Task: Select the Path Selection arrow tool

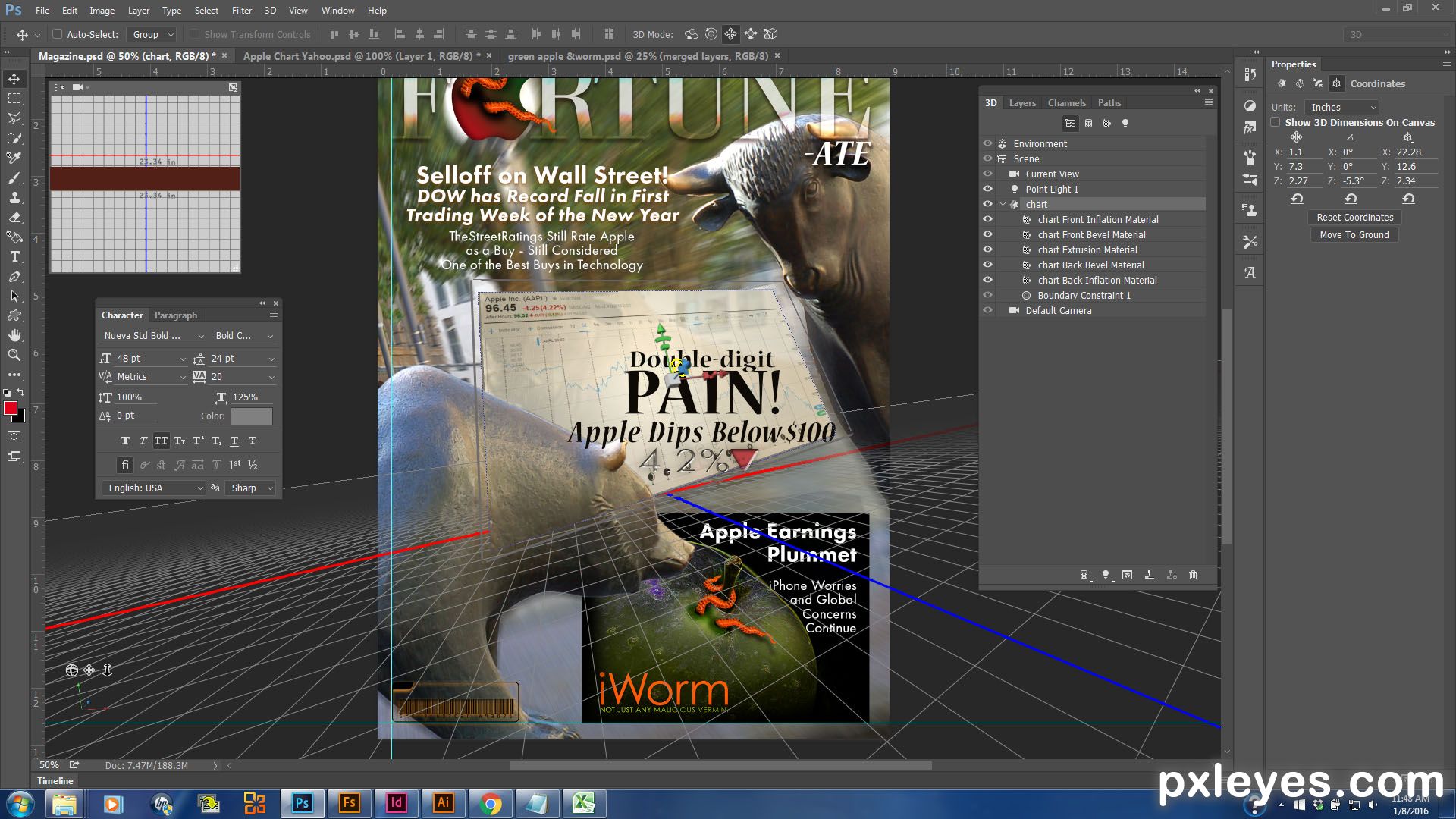Action: (x=14, y=296)
